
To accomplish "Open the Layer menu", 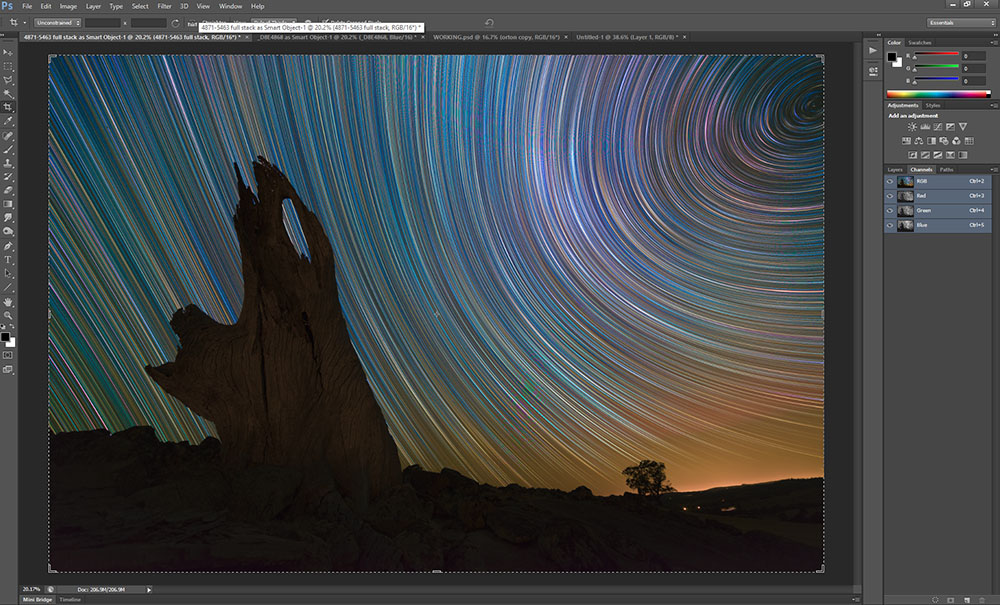I will 93,6.
